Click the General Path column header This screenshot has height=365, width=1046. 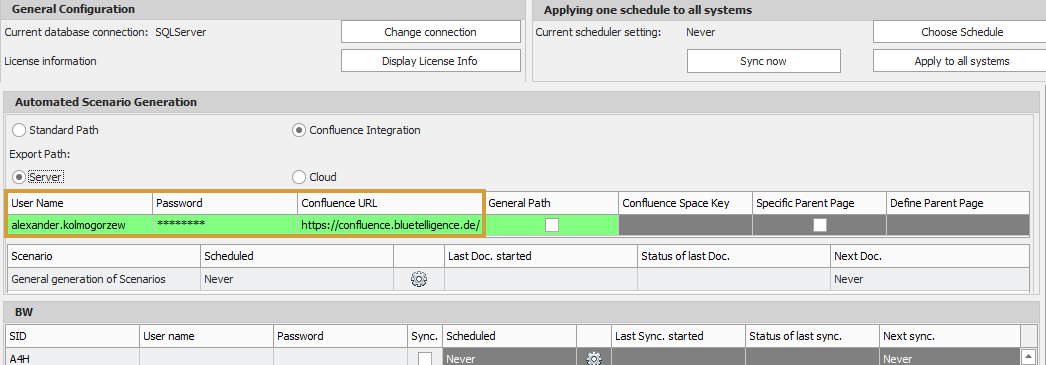click(552, 203)
